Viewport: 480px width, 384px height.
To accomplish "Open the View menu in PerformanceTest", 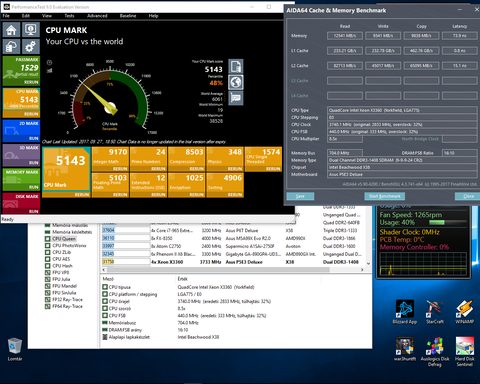I will point(47,16).
